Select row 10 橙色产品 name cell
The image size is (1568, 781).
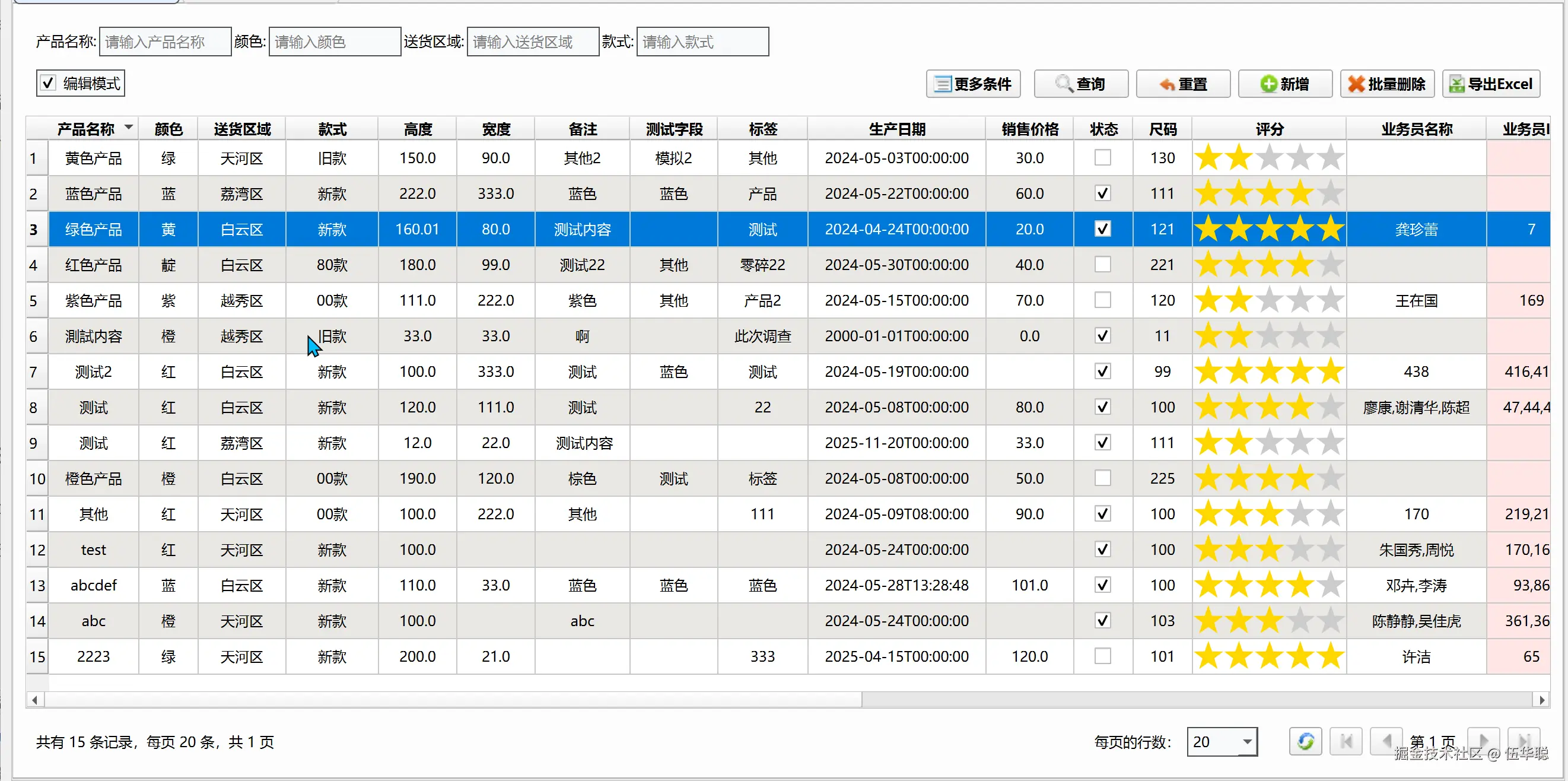[93, 478]
